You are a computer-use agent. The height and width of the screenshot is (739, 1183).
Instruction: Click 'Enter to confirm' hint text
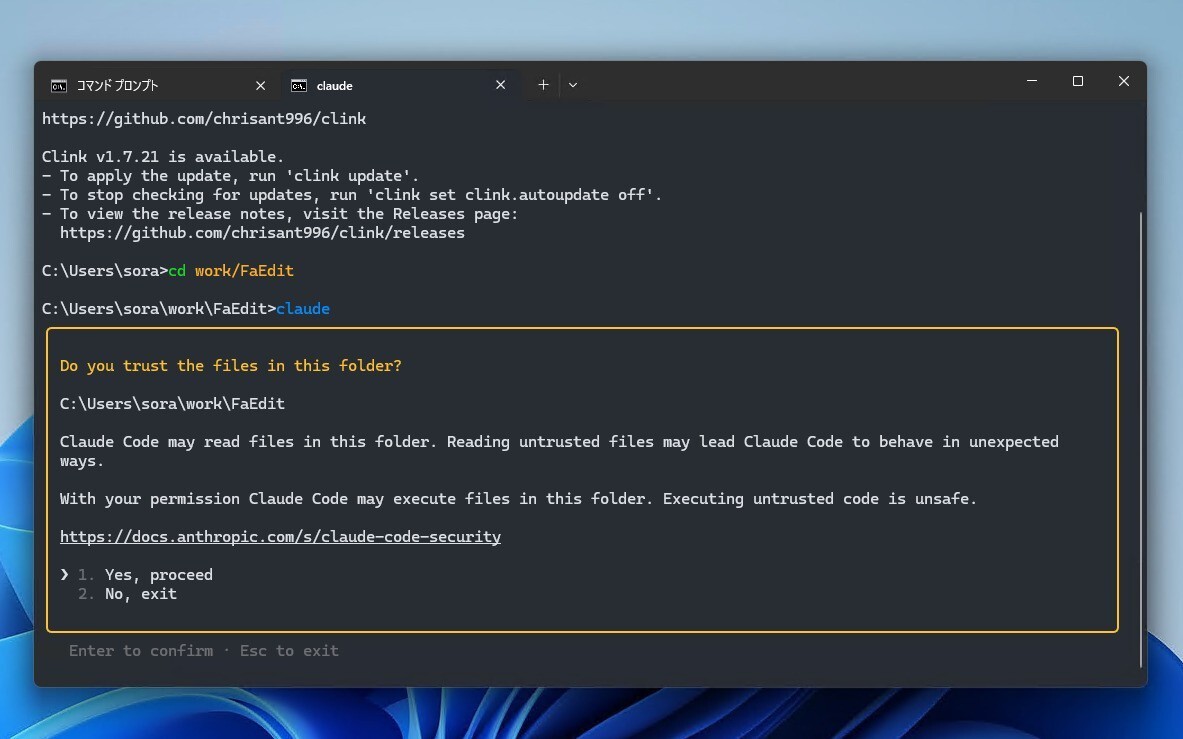140,651
